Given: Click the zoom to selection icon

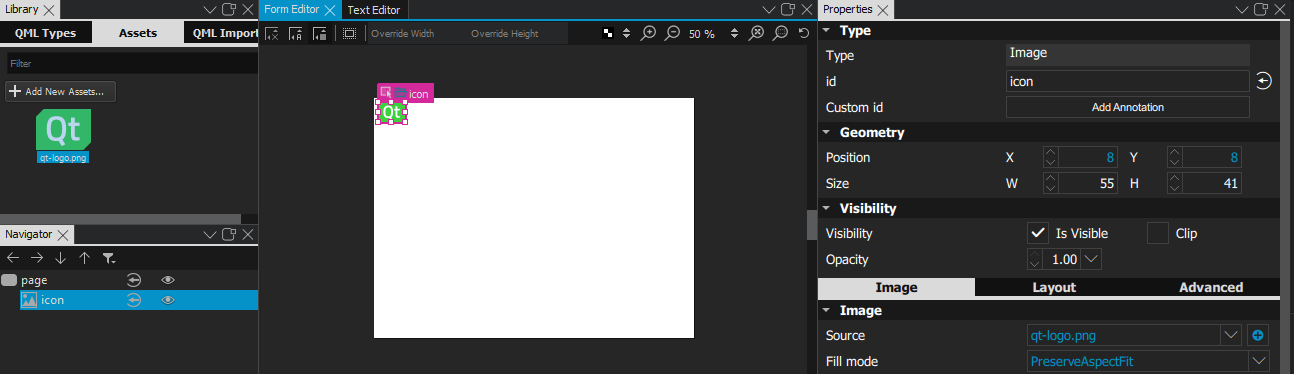Looking at the screenshot, I should (x=780, y=33).
